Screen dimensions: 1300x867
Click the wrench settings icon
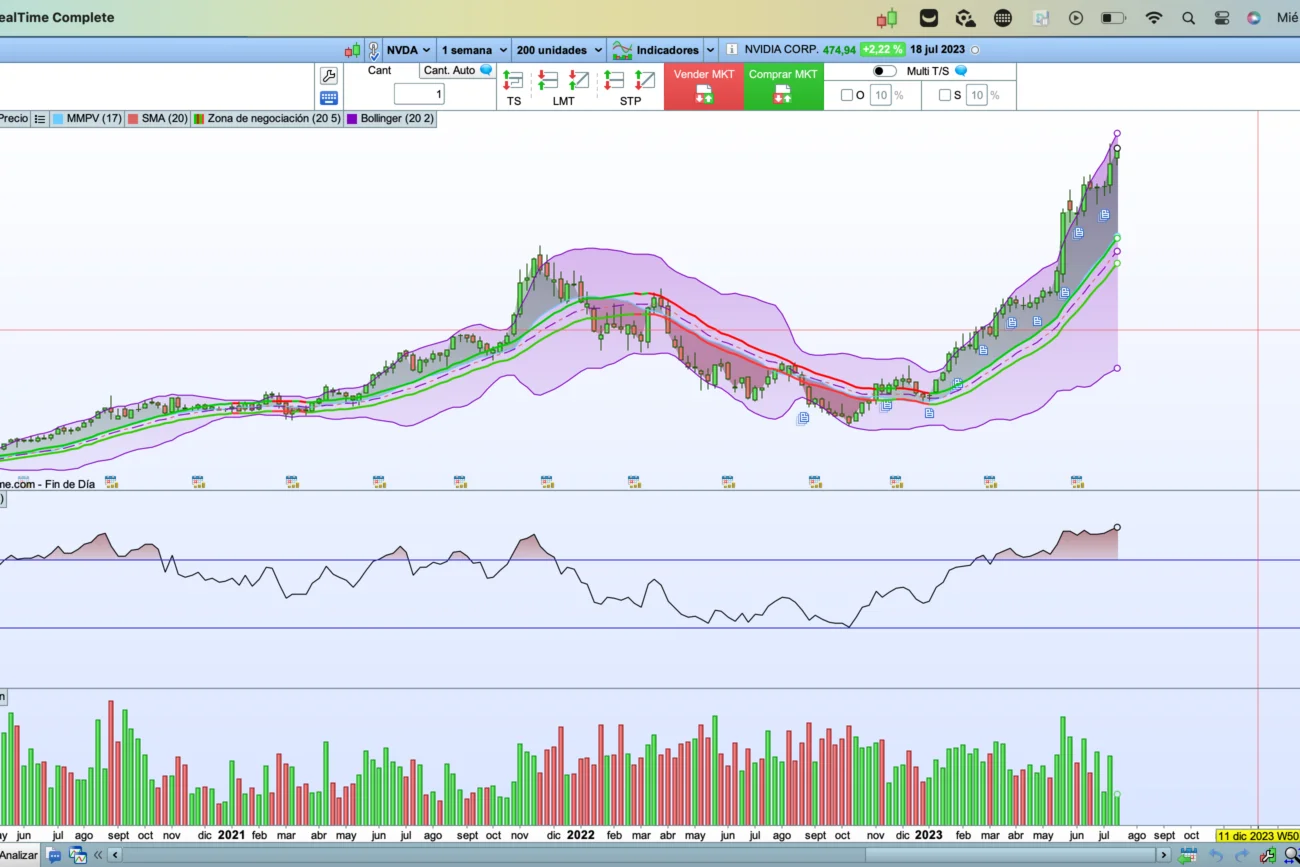pyautogui.click(x=328, y=76)
